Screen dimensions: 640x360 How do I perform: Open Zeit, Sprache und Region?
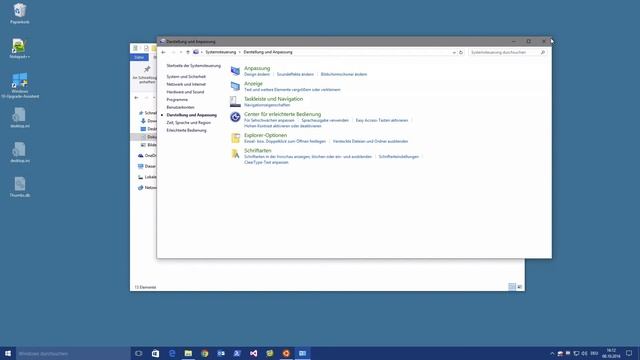[x=189, y=122]
